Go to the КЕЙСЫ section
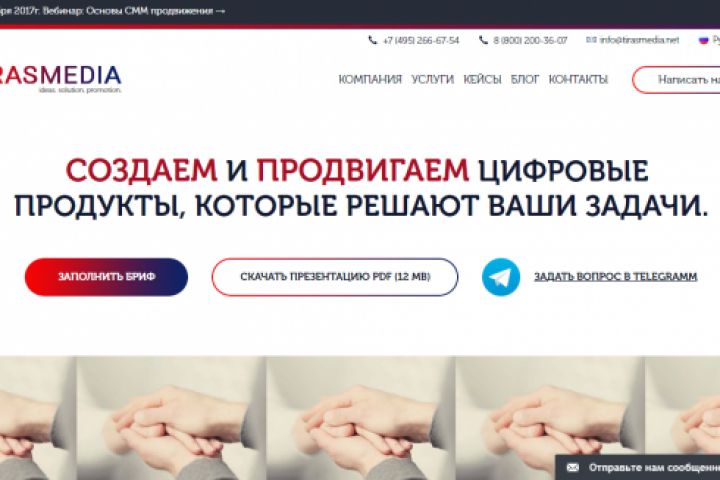720x480 pixels. coord(482,79)
